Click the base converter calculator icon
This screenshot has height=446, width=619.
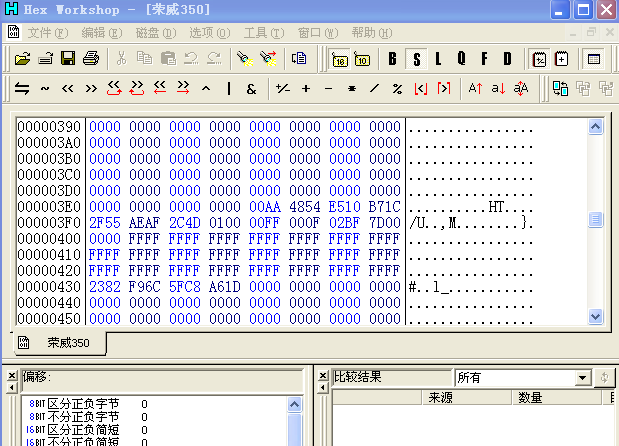click(x=539, y=60)
